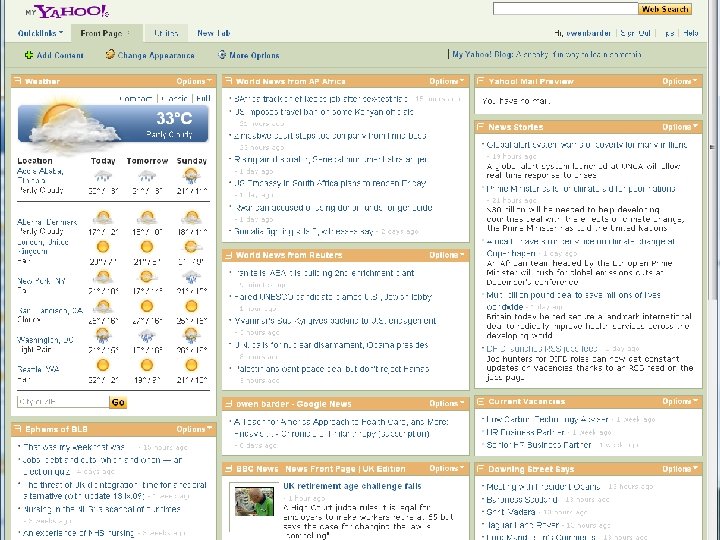Viewport: 720px width, 540px height.
Task: Click Seattle's Sunday sunny icon
Action: (191, 366)
